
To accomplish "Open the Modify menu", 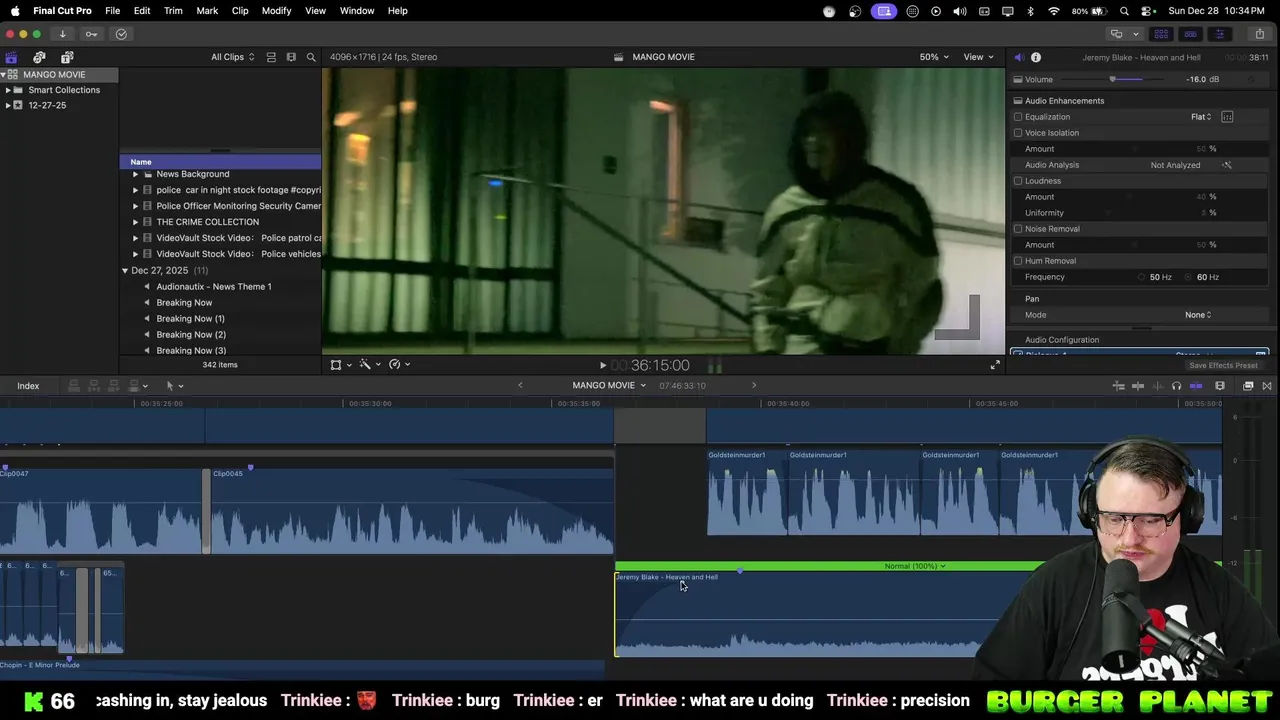I will [276, 11].
